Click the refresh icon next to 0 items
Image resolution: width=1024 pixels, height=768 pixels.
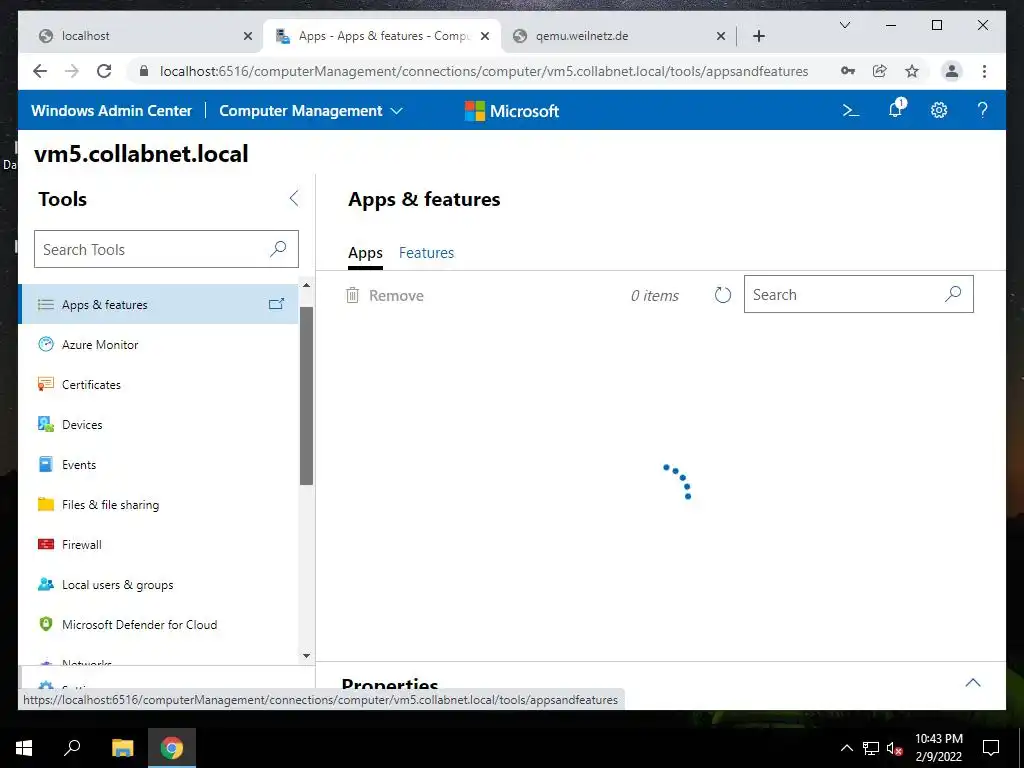tap(722, 295)
